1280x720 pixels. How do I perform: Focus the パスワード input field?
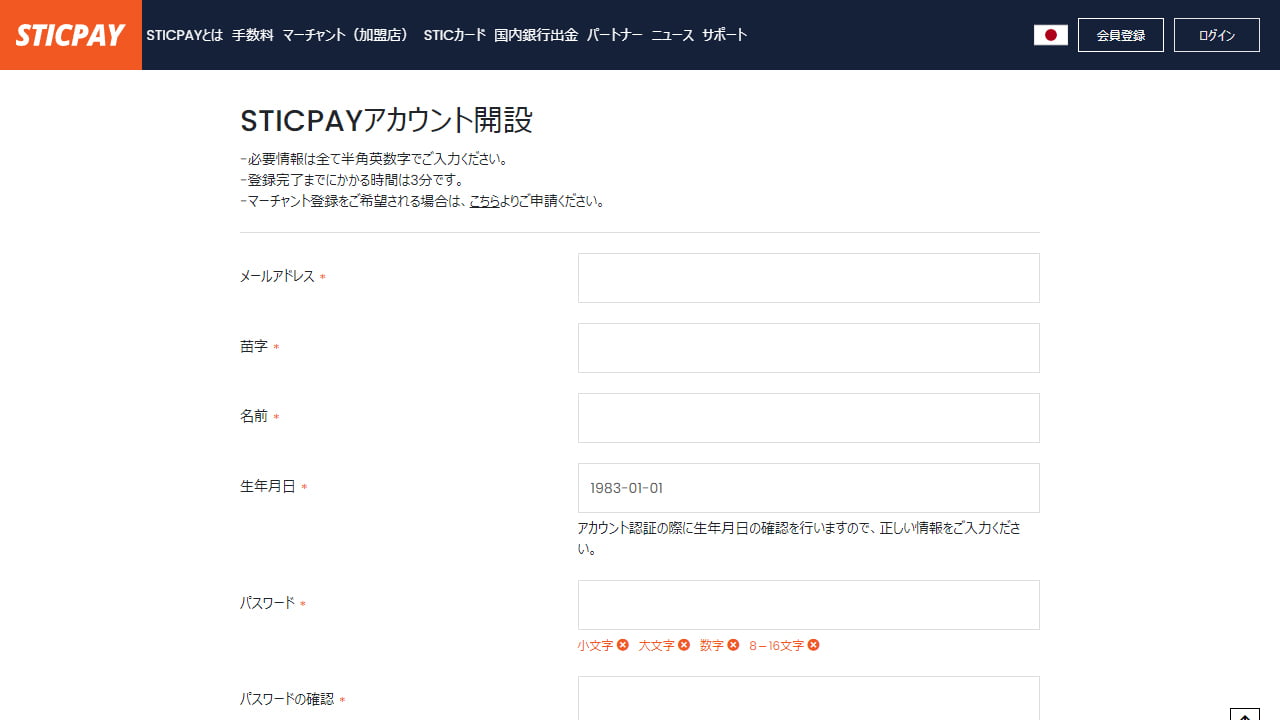click(x=809, y=605)
